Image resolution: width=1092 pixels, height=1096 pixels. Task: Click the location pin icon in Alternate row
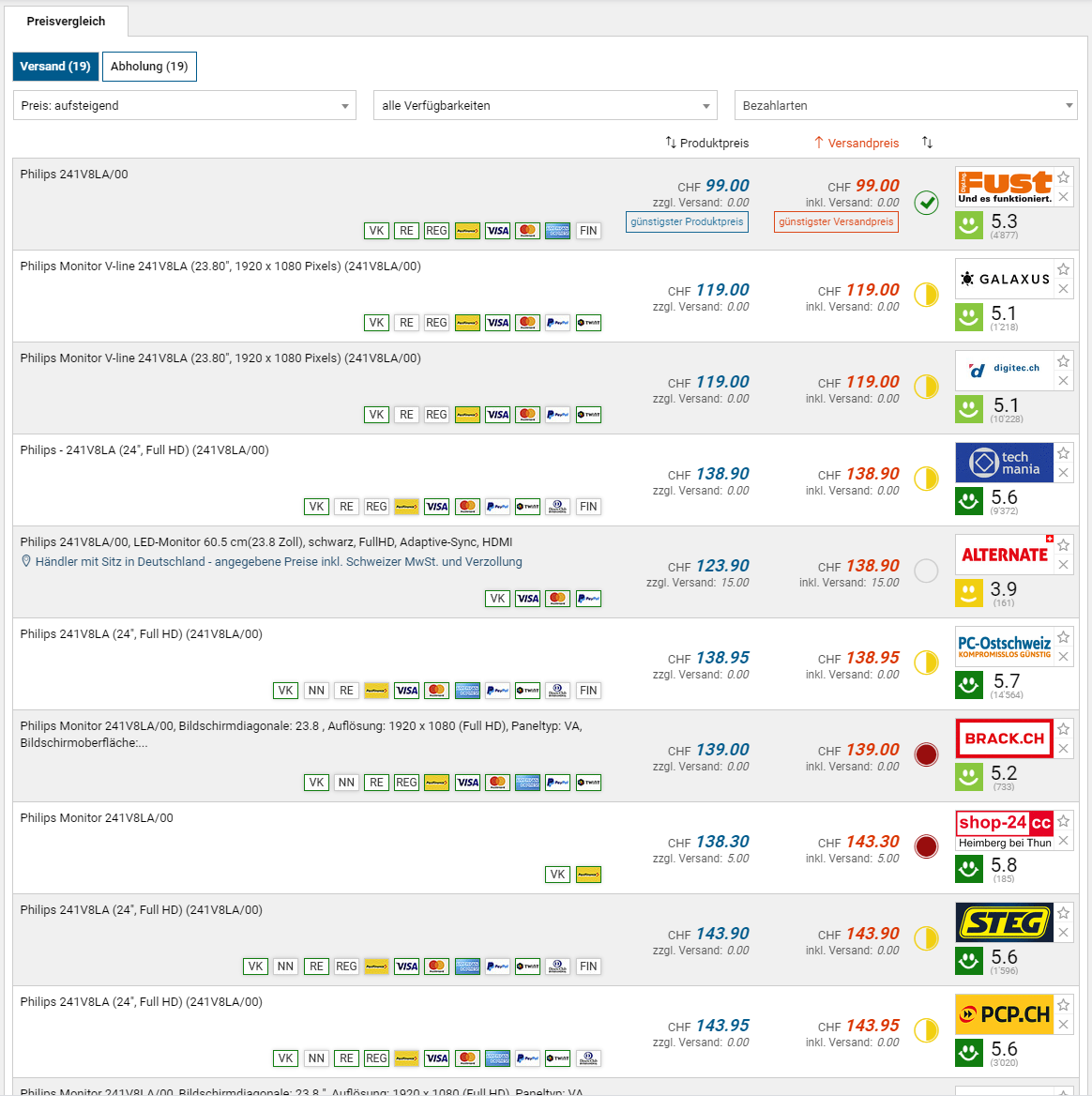pos(26,561)
